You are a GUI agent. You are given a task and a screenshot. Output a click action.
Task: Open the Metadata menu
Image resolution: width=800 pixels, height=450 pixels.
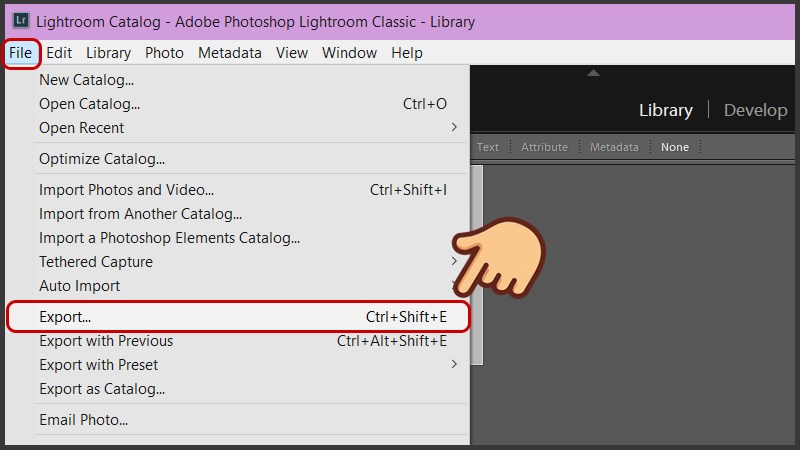point(229,53)
